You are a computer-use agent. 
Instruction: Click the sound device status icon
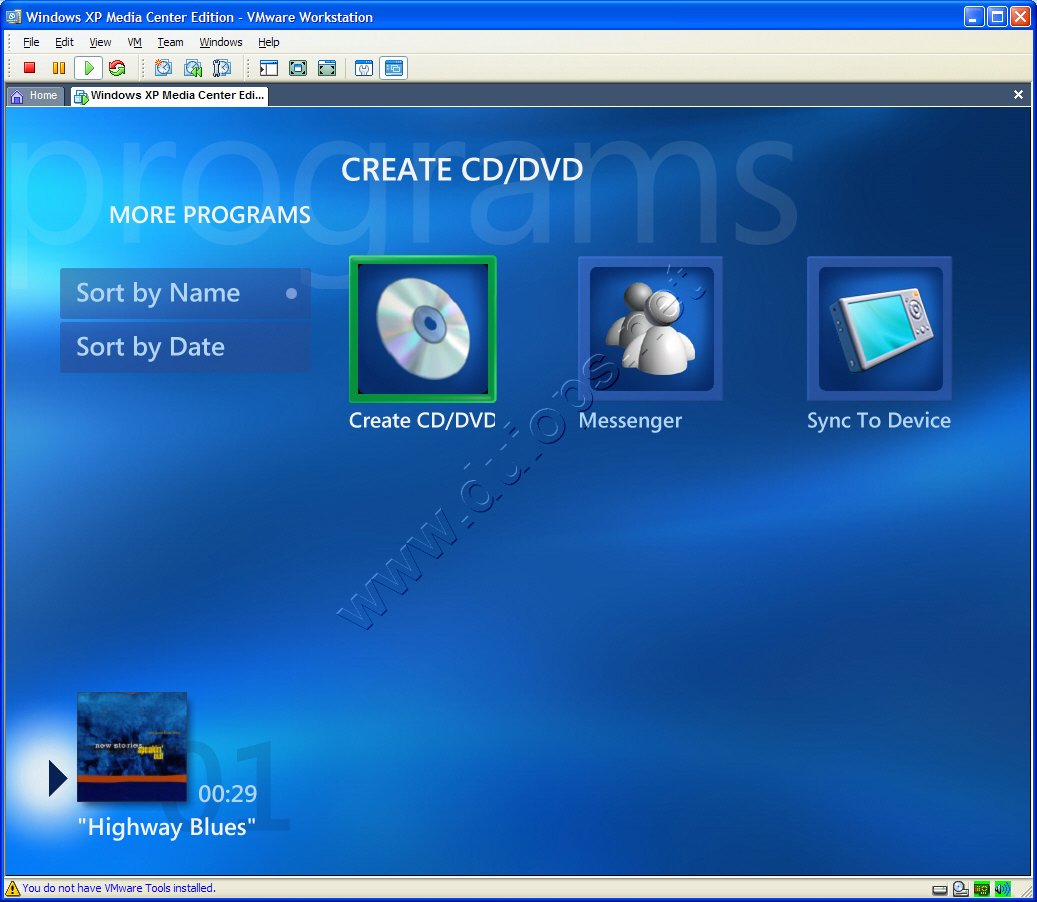pos(1002,888)
